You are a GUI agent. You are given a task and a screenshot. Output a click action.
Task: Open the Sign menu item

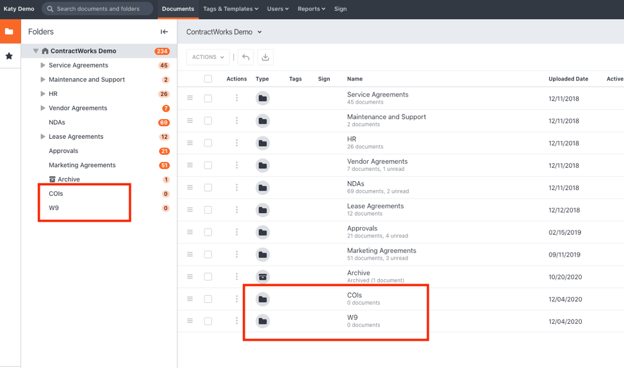(340, 9)
